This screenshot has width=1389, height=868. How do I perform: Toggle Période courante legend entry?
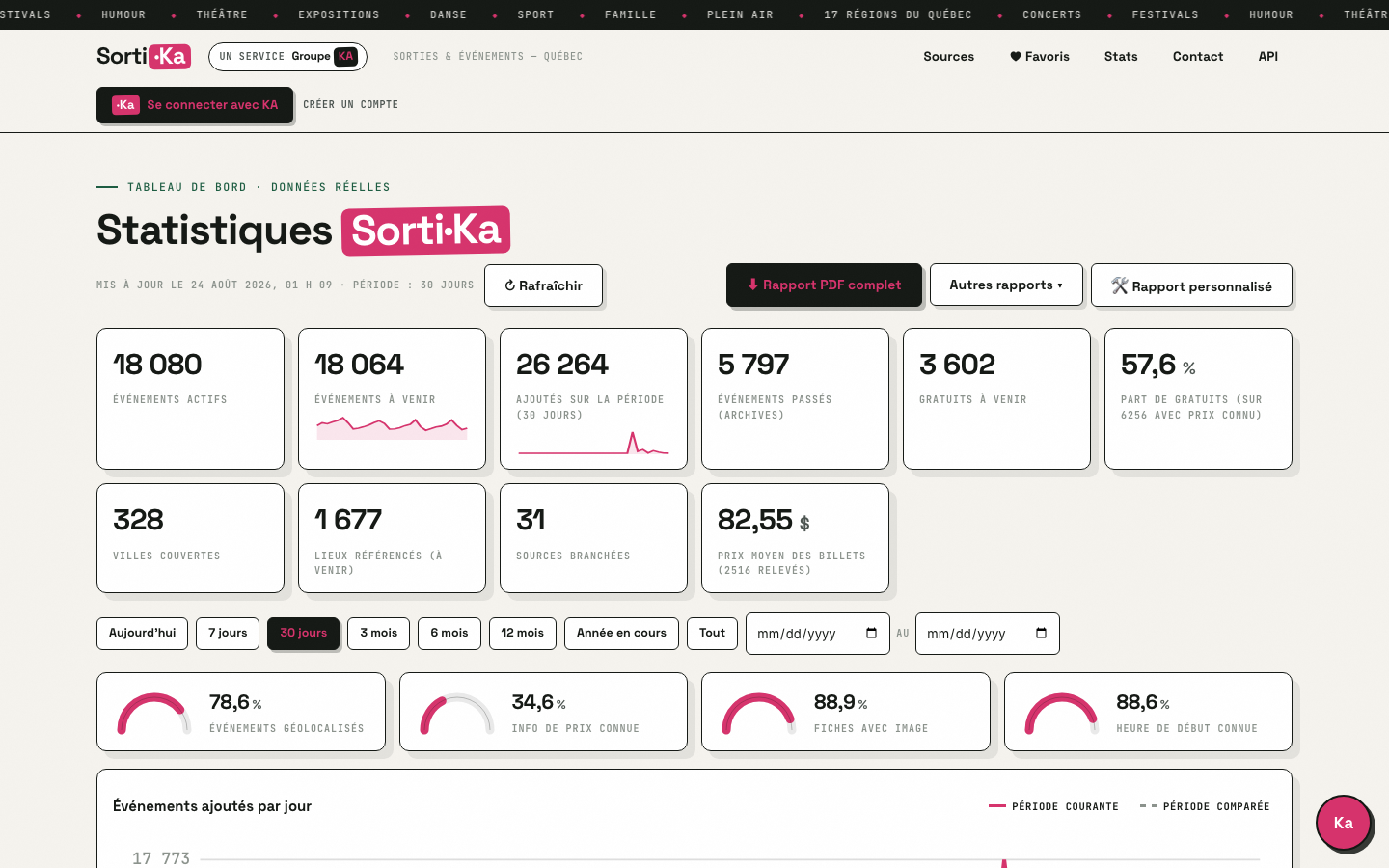click(x=1053, y=806)
